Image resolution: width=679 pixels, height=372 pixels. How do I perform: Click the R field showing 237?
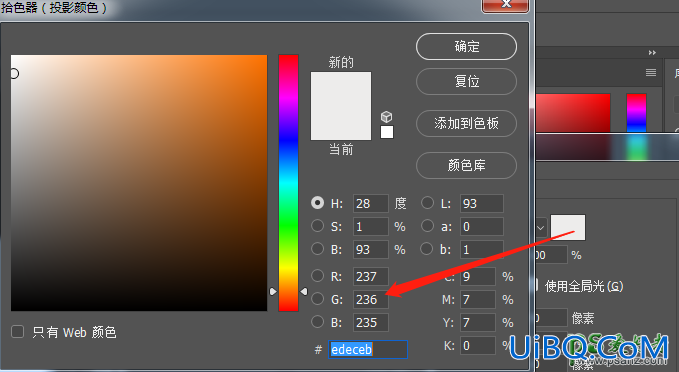(371, 276)
